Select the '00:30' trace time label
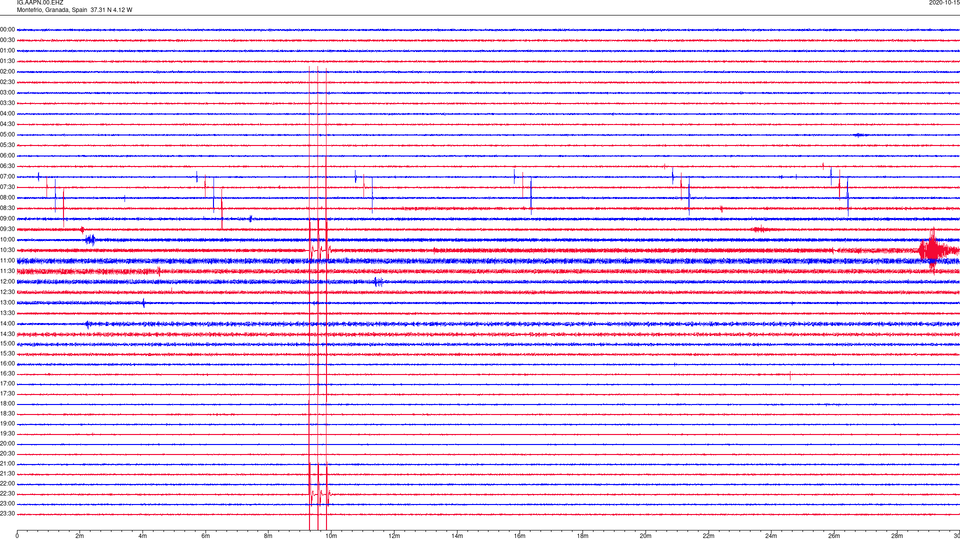 (x=7, y=40)
